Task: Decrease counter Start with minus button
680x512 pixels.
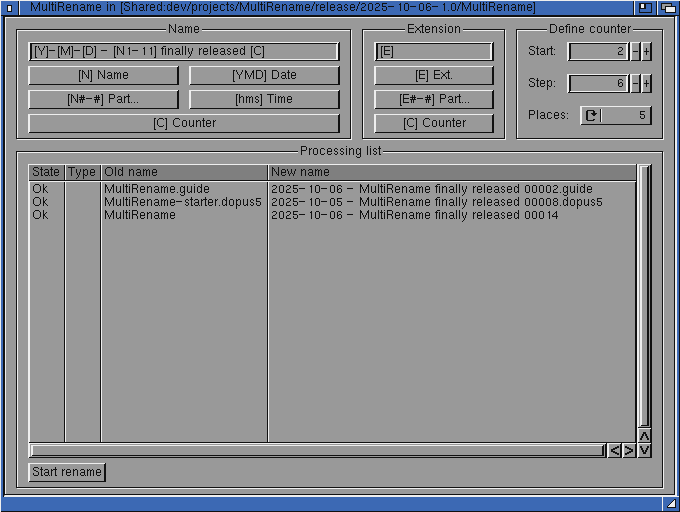Action: (635, 51)
